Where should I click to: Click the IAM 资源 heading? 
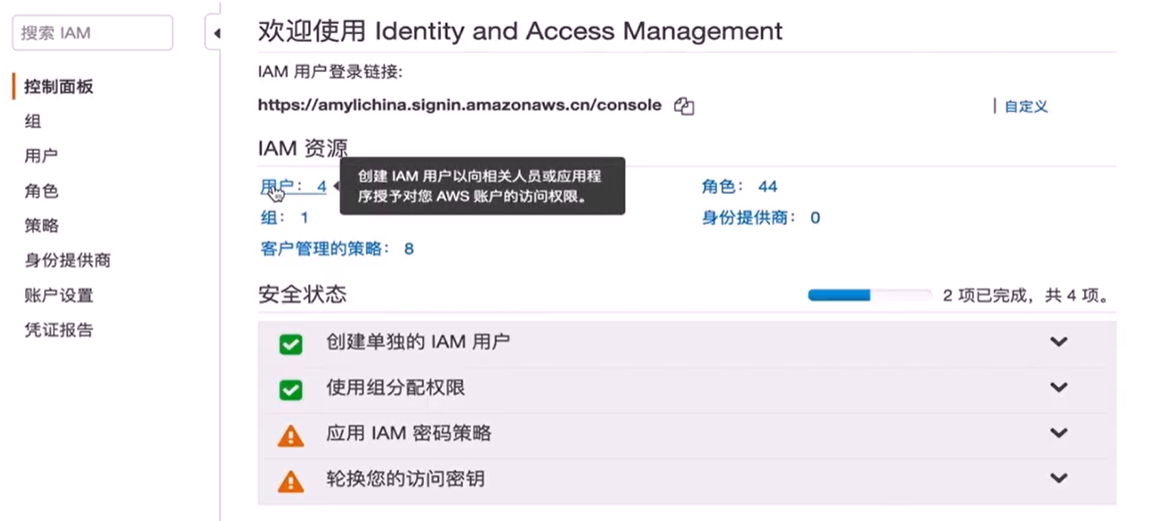(303, 148)
